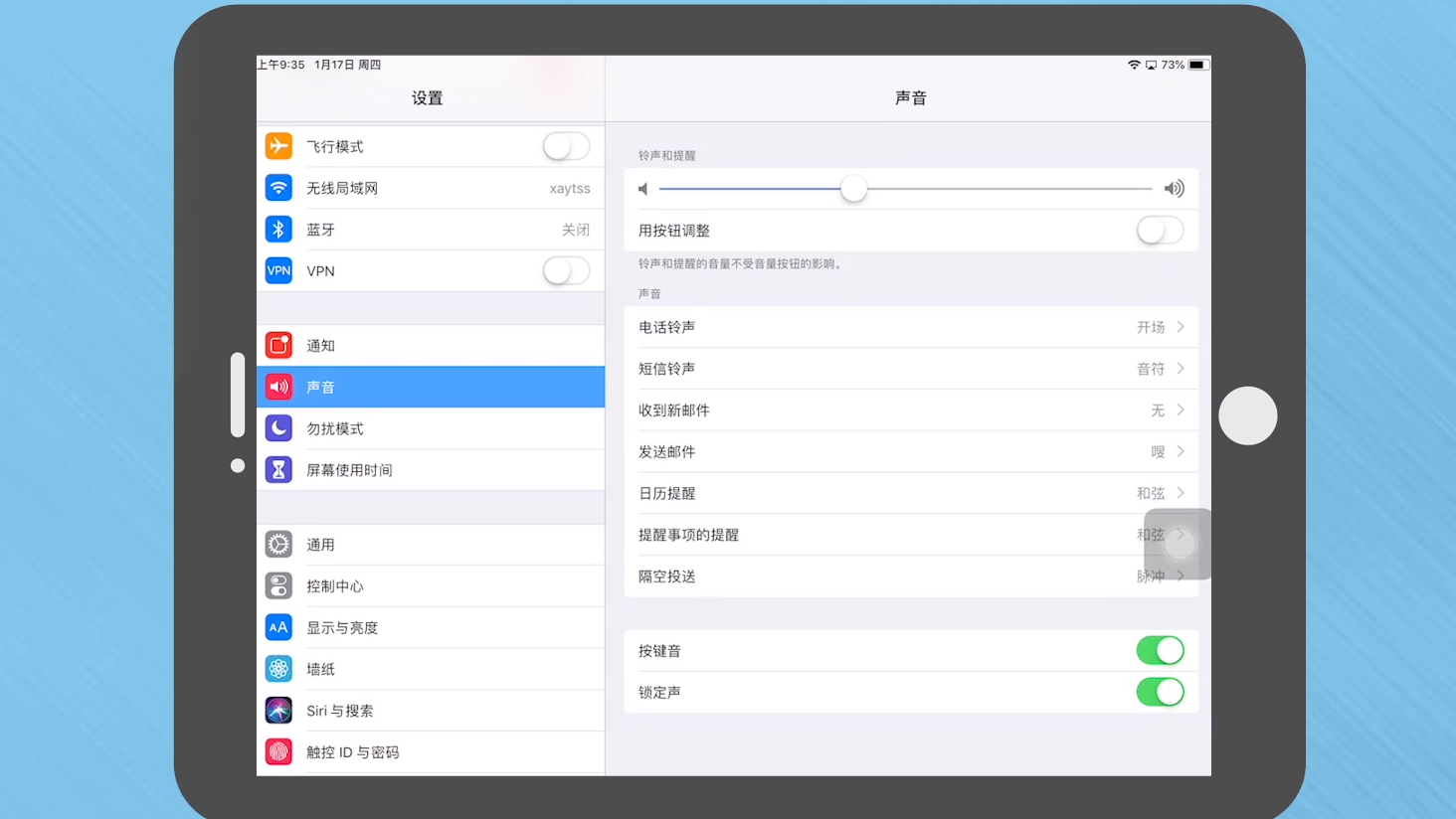
Task: Tap the Control Center icon beside 控制中心
Action: click(278, 586)
